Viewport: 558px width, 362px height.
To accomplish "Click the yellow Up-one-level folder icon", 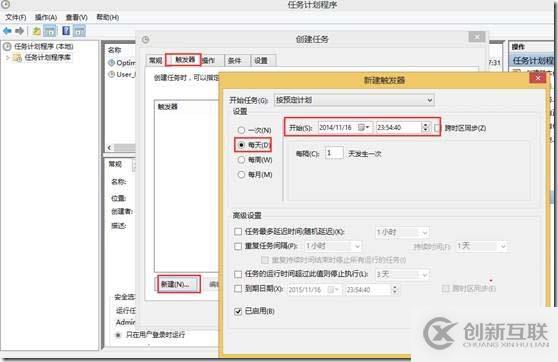I will [x=36, y=31].
